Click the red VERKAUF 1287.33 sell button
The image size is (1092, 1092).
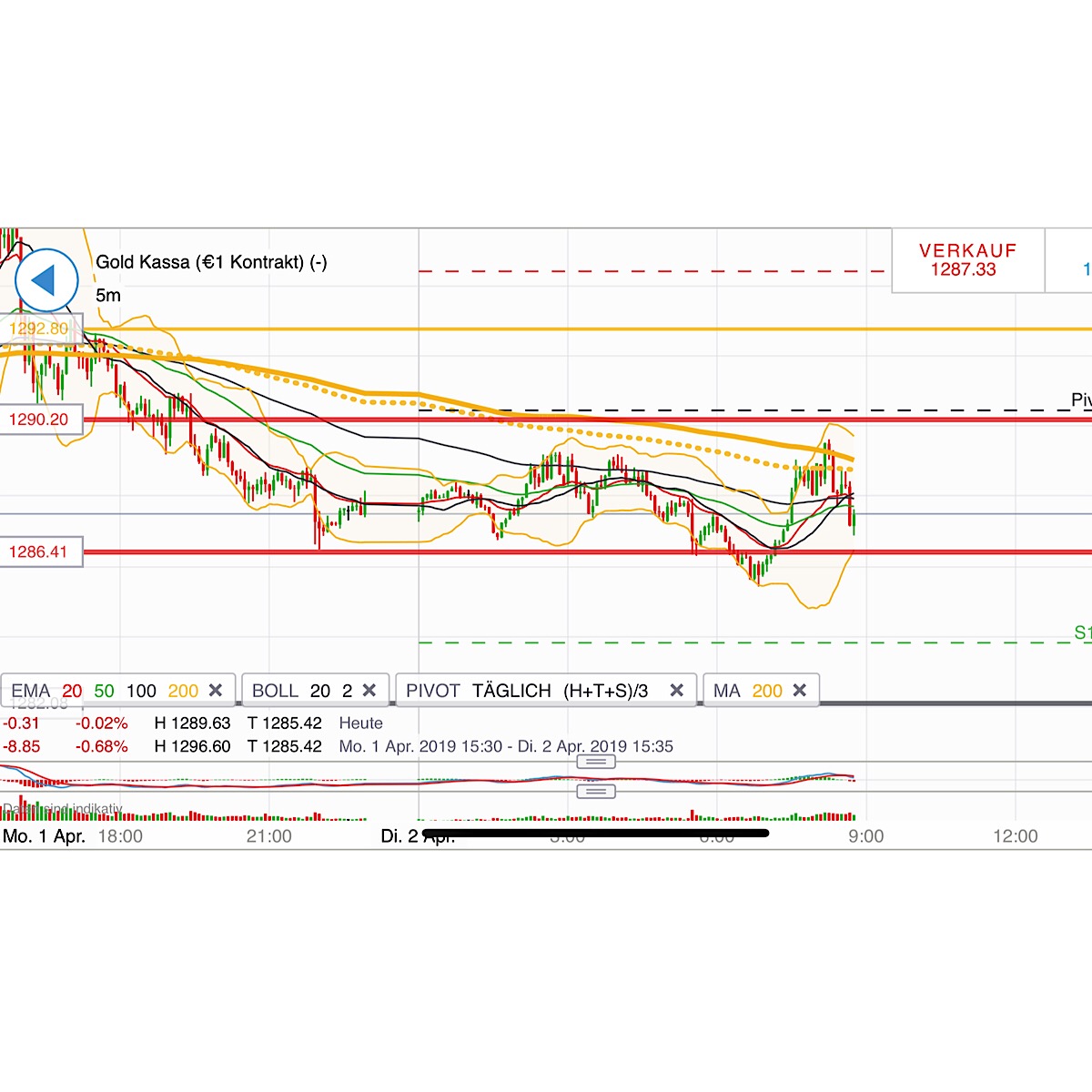pos(968,260)
